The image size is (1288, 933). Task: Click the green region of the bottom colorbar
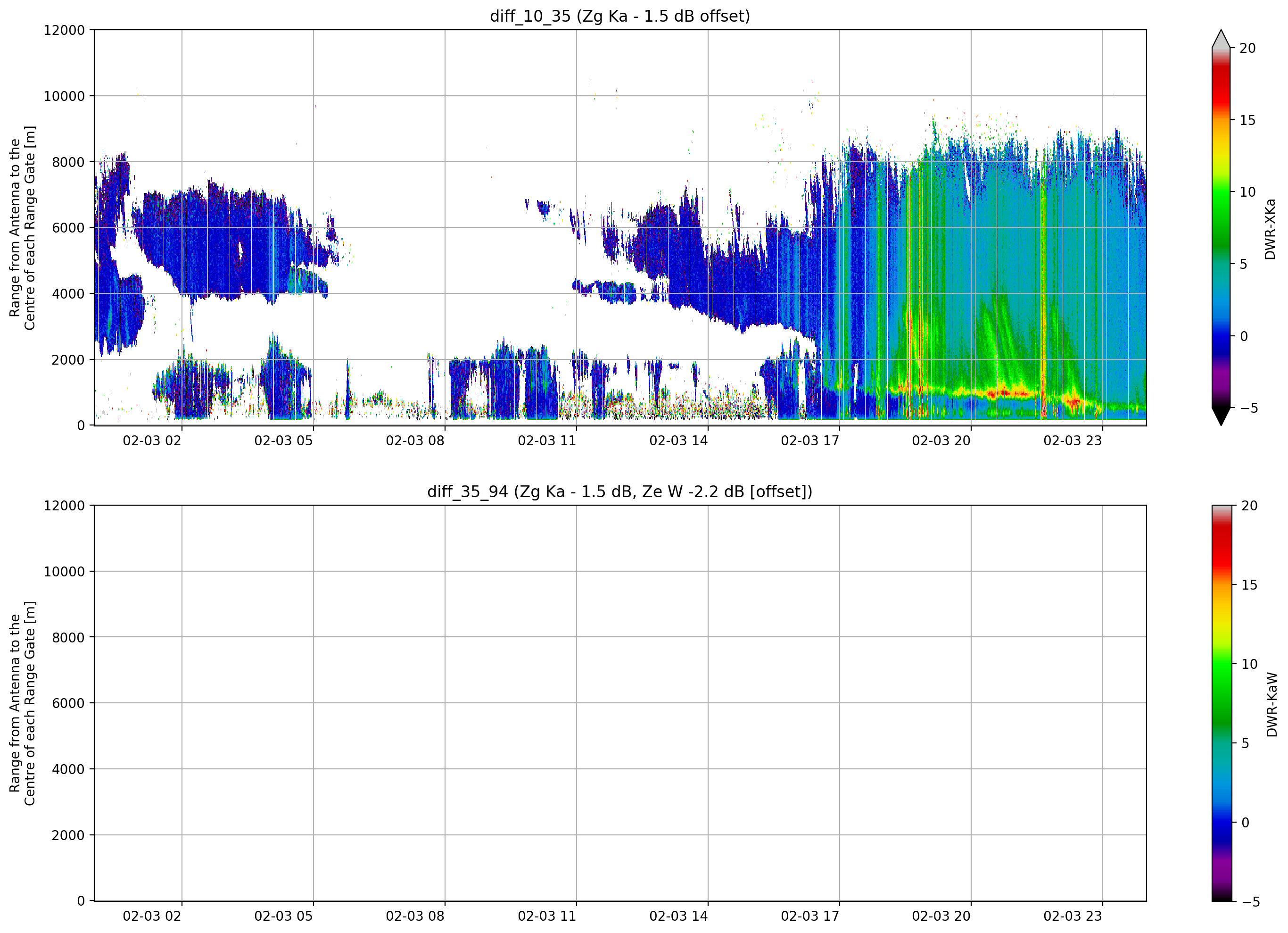1222,682
